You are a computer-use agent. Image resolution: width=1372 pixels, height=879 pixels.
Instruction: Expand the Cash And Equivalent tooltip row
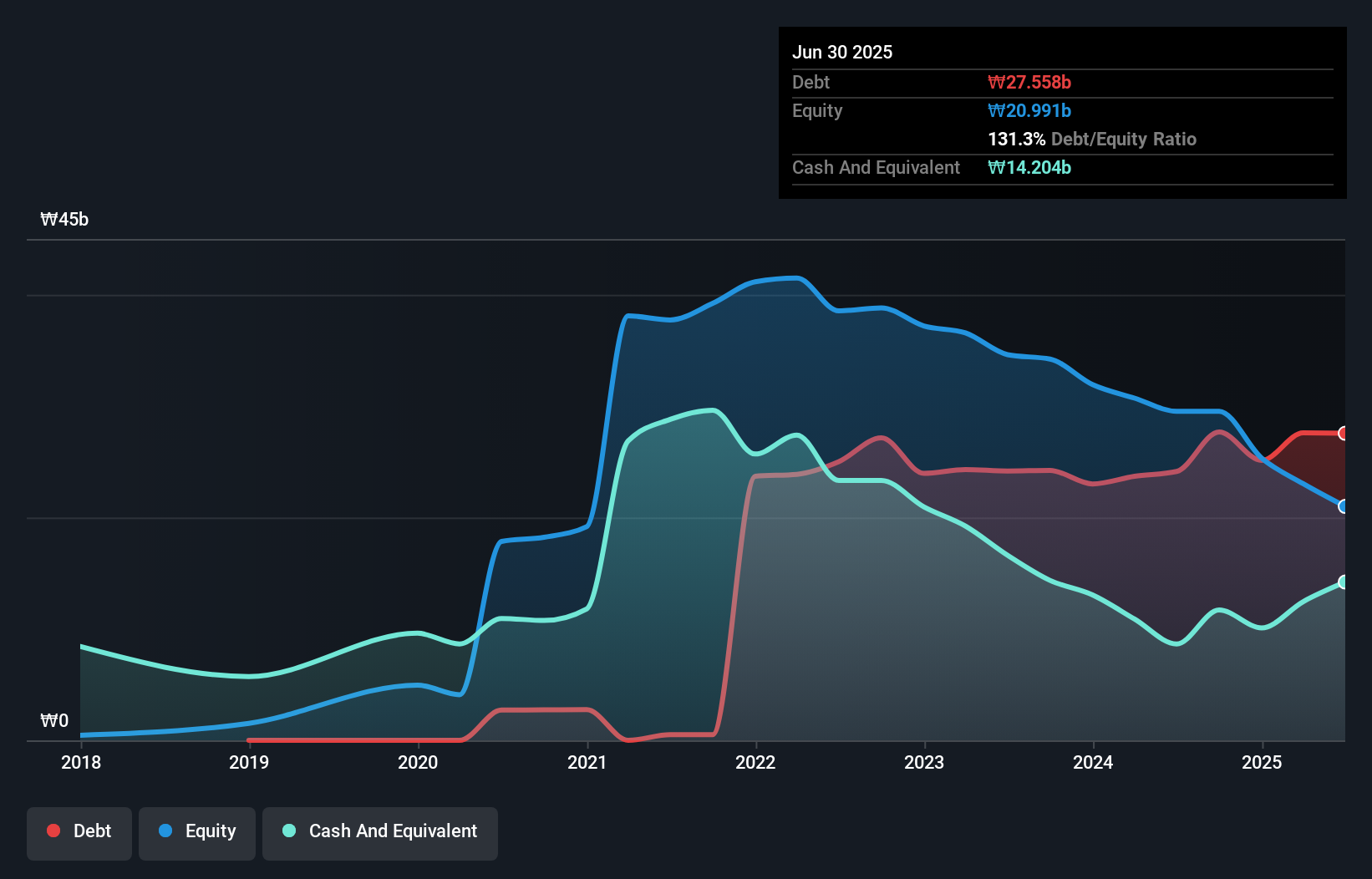875,167
